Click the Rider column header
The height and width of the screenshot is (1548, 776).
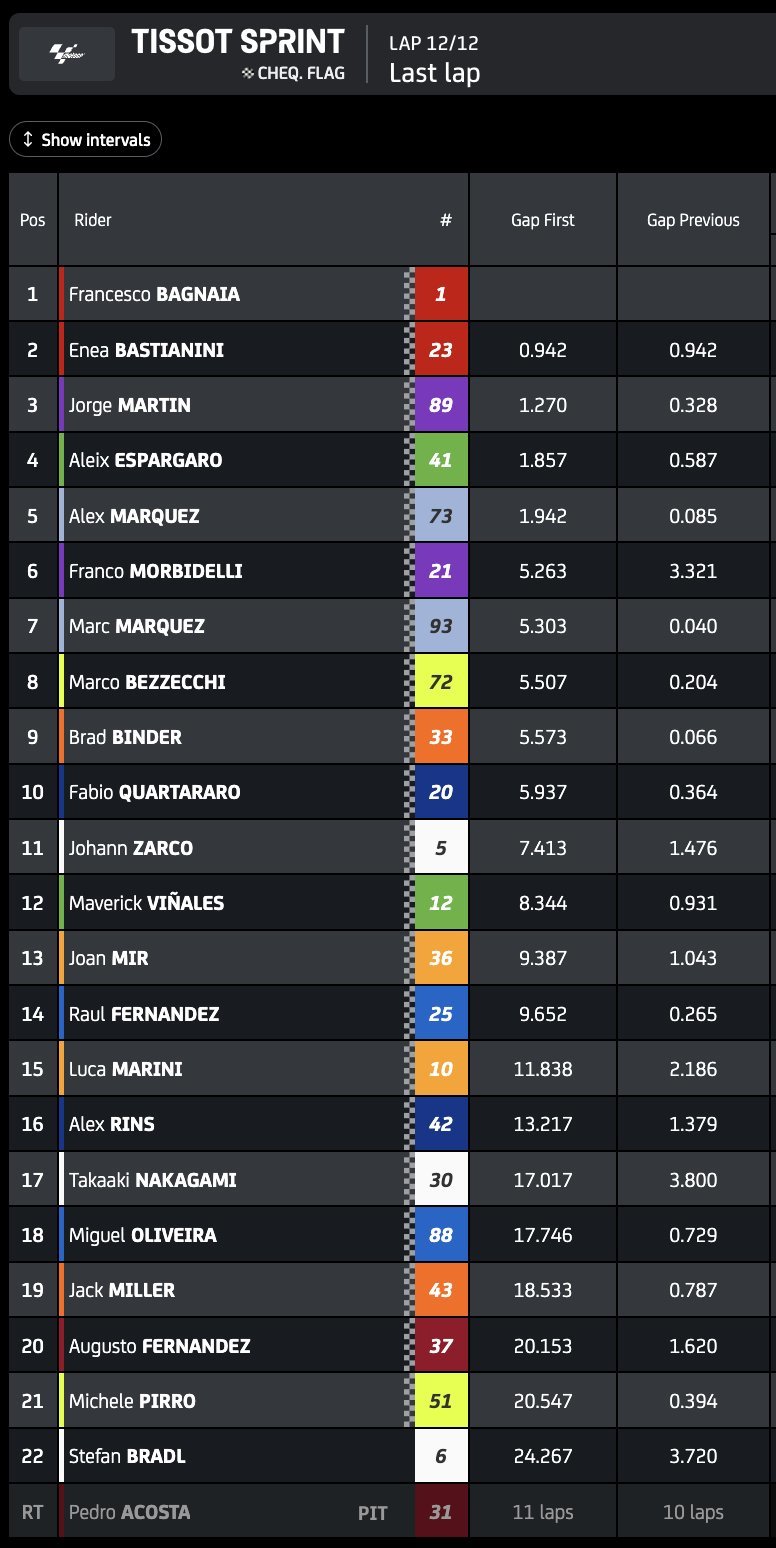click(93, 220)
